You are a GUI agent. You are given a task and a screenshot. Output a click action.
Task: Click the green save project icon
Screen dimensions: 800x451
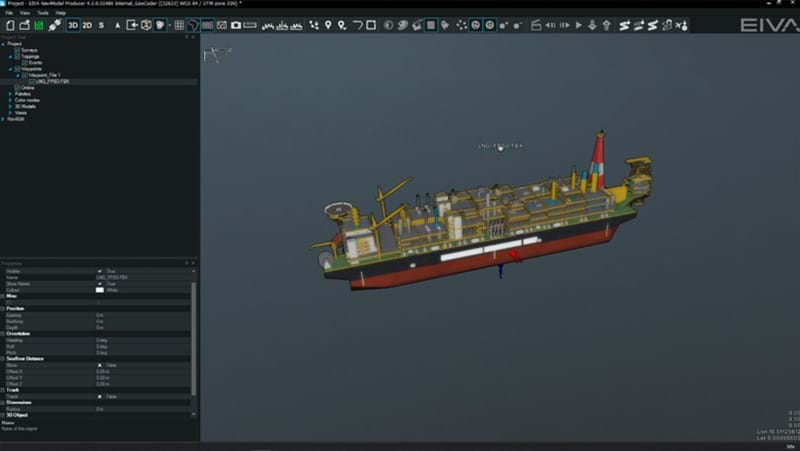click(x=39, y=25)
